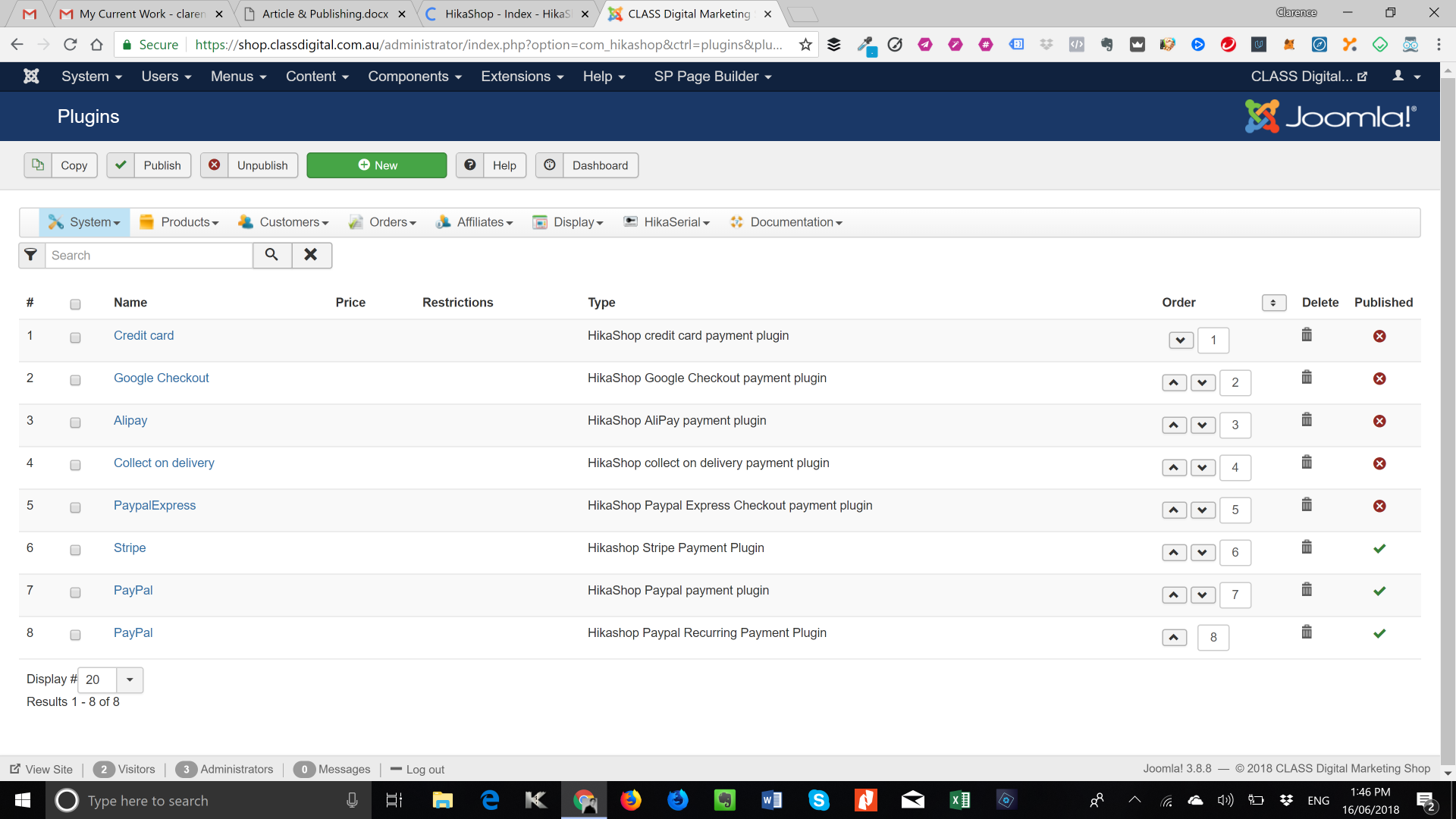
Task: Move PaypalExpress down with the arrow
Action: pyautogui.click(x=1203, y=510)
